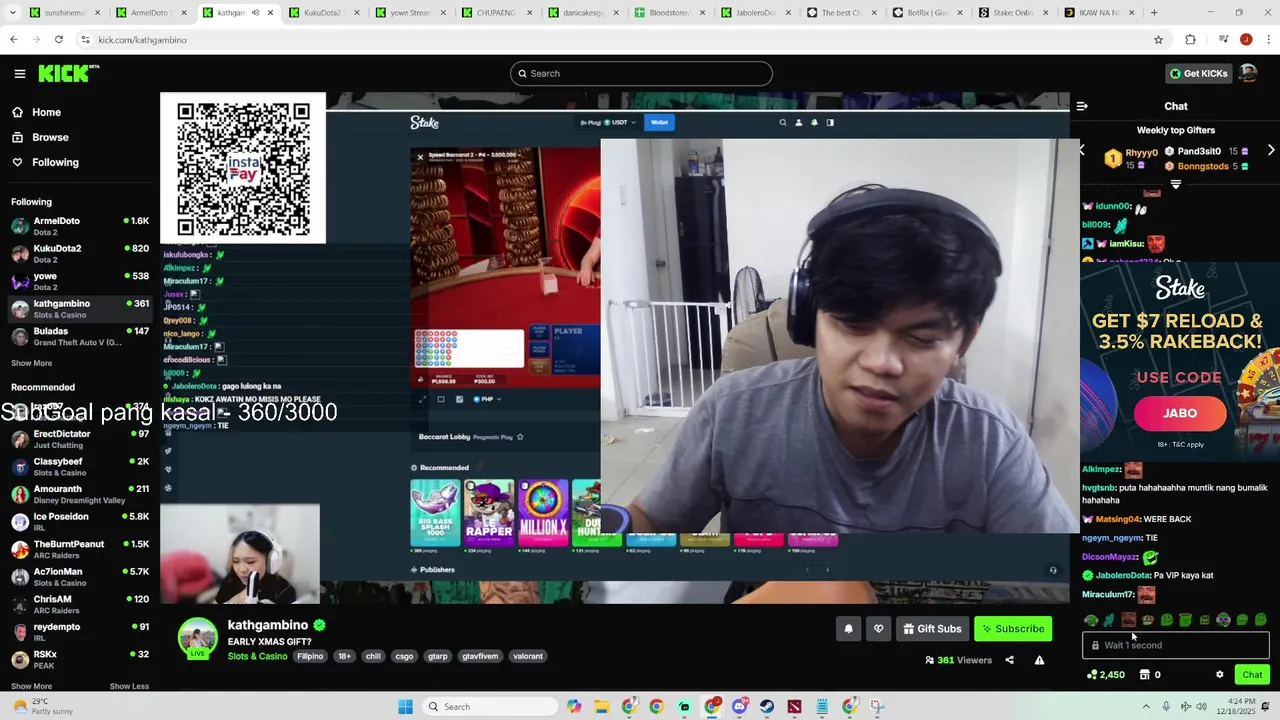Screen dimensions: 1280x720
Task: Open TheBurntPeanut recommended channel
Action: pos(80,549)
